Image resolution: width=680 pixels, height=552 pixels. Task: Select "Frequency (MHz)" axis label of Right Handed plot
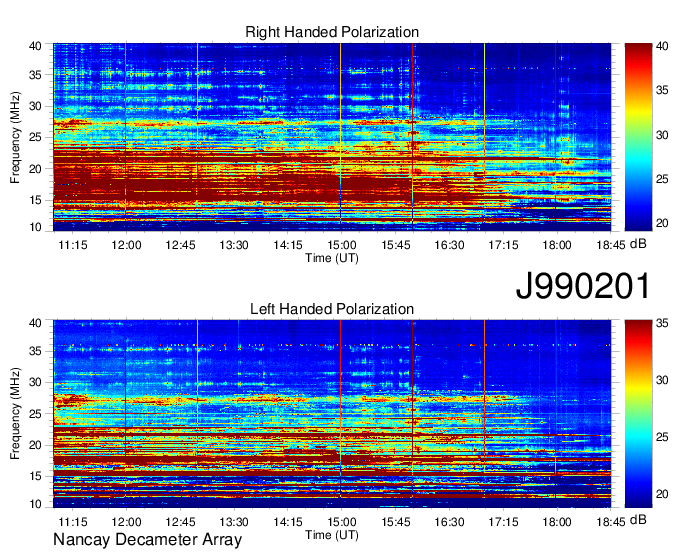point(15,137)
